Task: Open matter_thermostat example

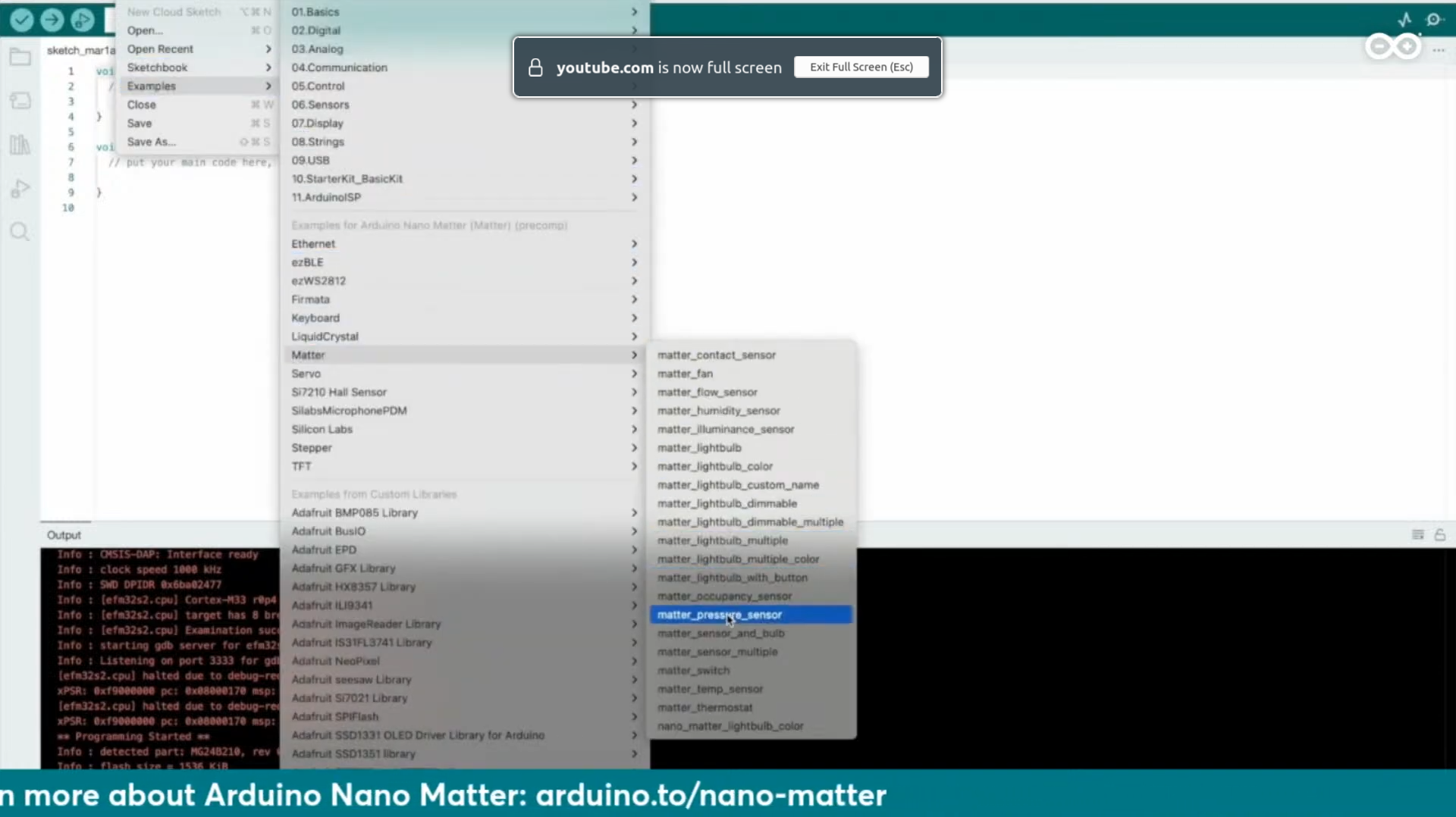Action: (751, 707)
